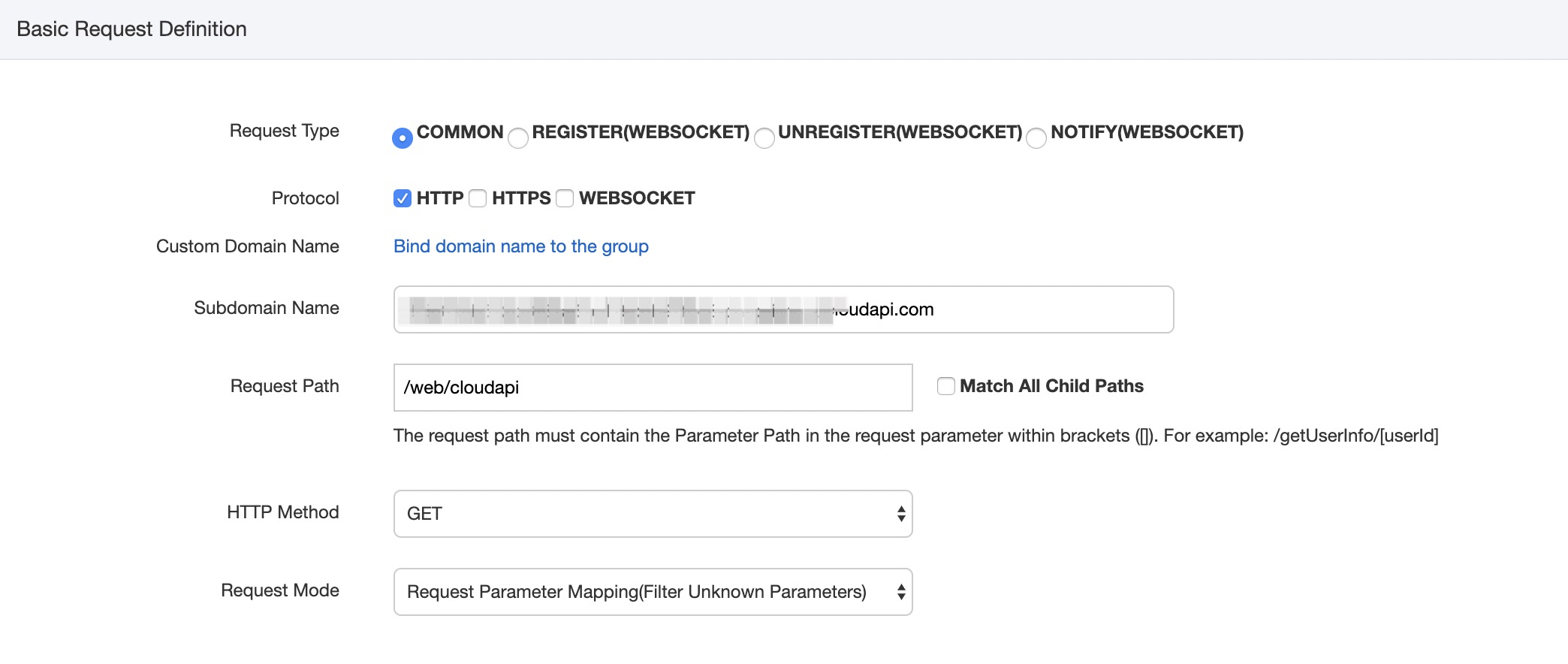
Task: Click the WEBSOCKET protocol label
Action: point(637,198)
